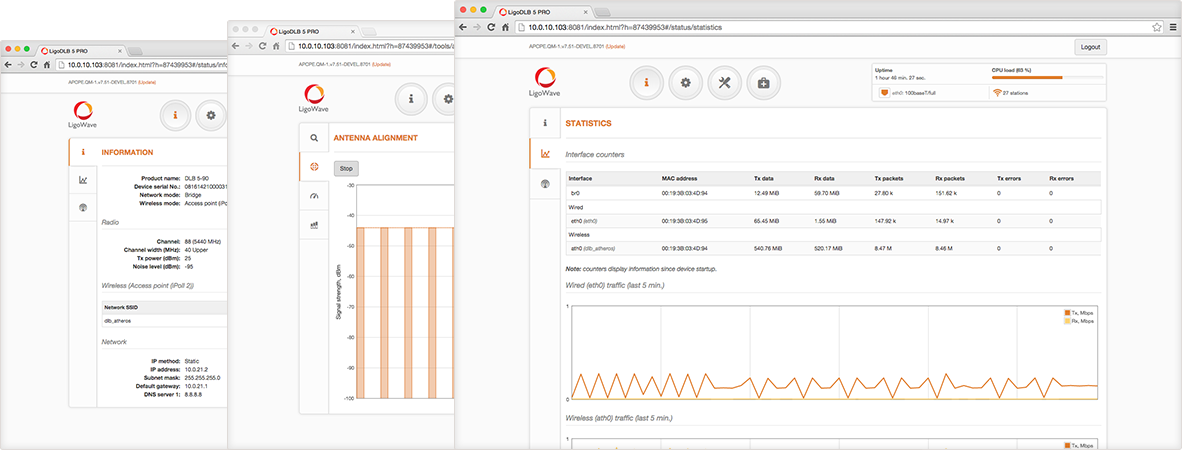The height and width of the screenshot is (450, 1182).
Task: Open the Chrome hamburger menu
Action: 1172,27
